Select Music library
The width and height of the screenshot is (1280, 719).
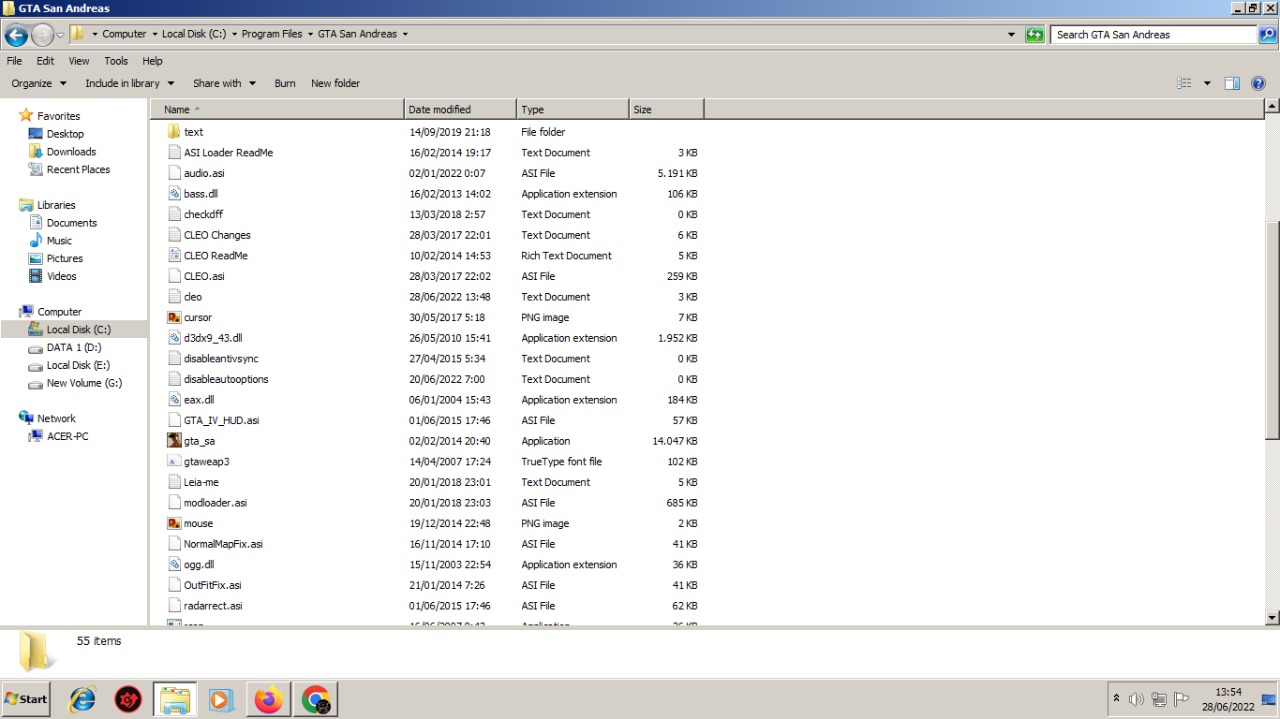coord(59,241)
